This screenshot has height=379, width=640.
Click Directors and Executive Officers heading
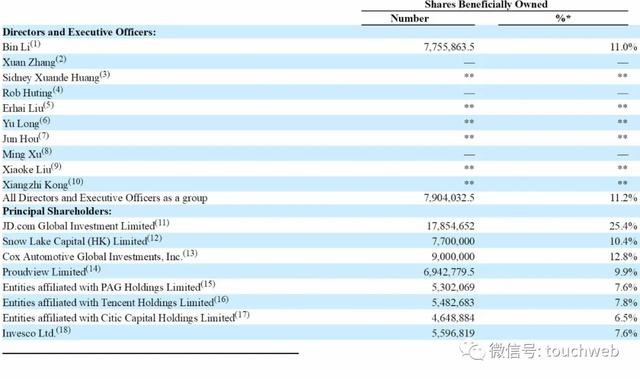tap(79, 32)
